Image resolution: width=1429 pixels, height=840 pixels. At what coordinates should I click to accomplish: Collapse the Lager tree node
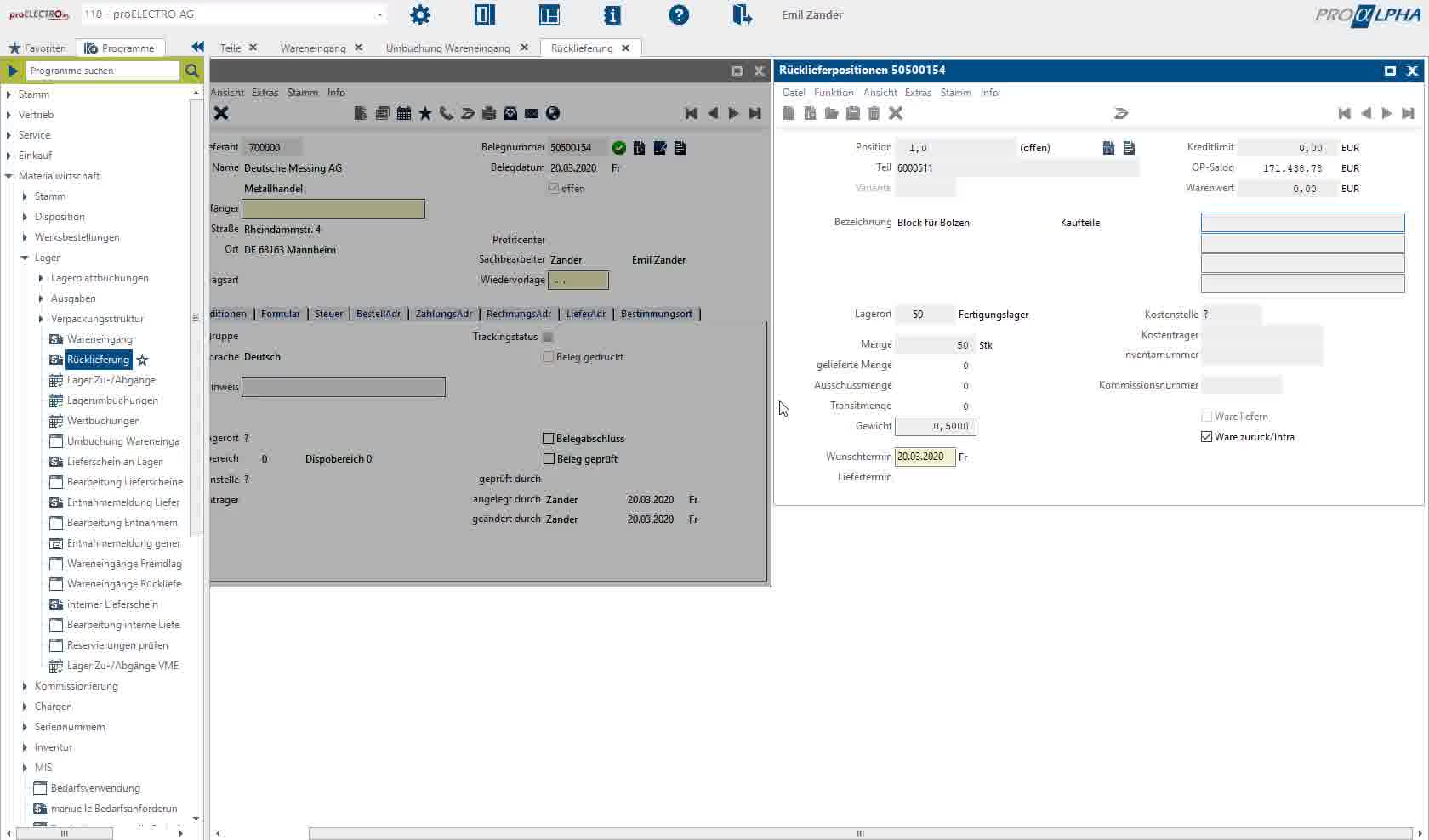click(x=25, y=258)
